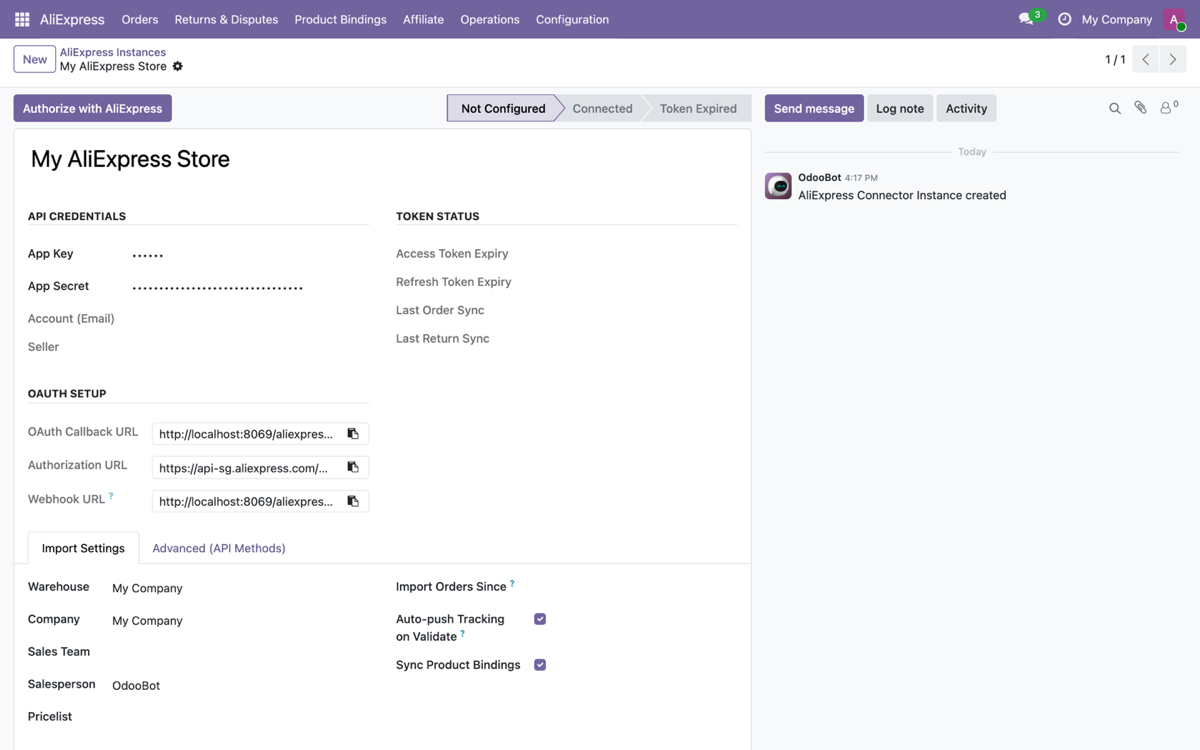Click the settings gear next to My AliExpress Store
This screenshot has height=750, width=1200.
coord(178,66)
